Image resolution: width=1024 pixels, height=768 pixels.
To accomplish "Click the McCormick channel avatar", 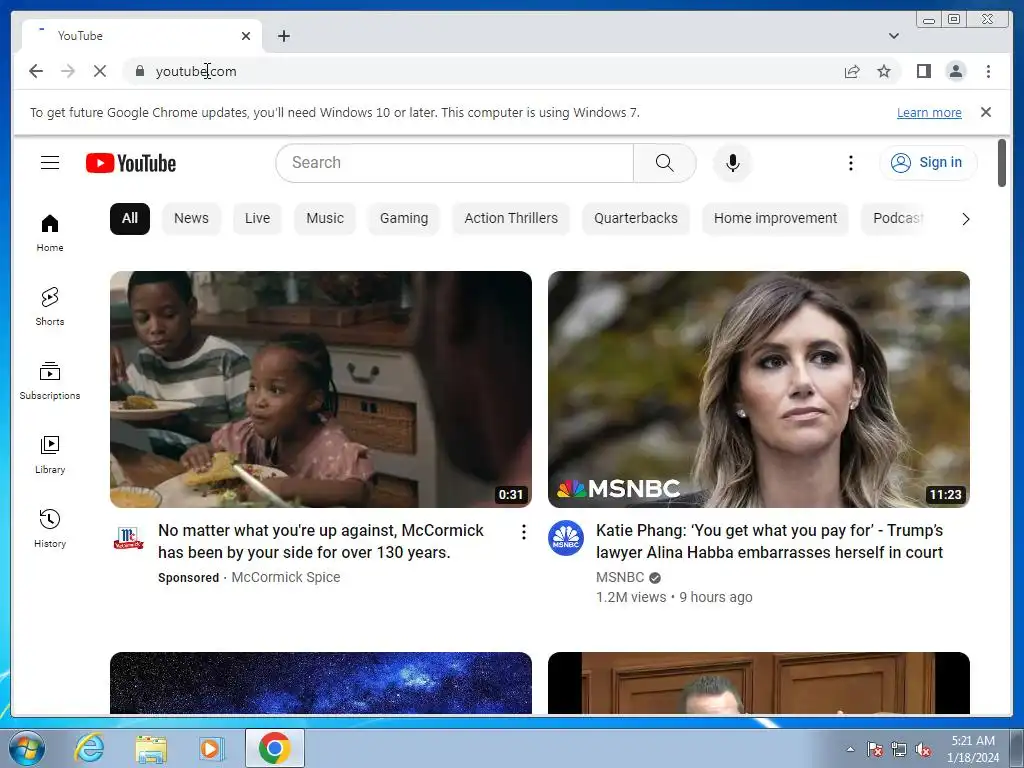I will tap(128, 538).
